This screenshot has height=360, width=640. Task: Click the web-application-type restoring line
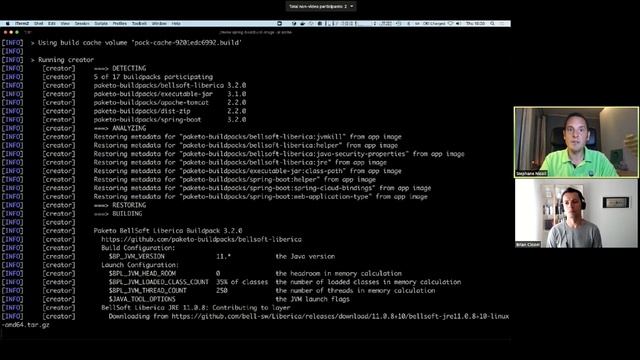click(x=260, y=197)
